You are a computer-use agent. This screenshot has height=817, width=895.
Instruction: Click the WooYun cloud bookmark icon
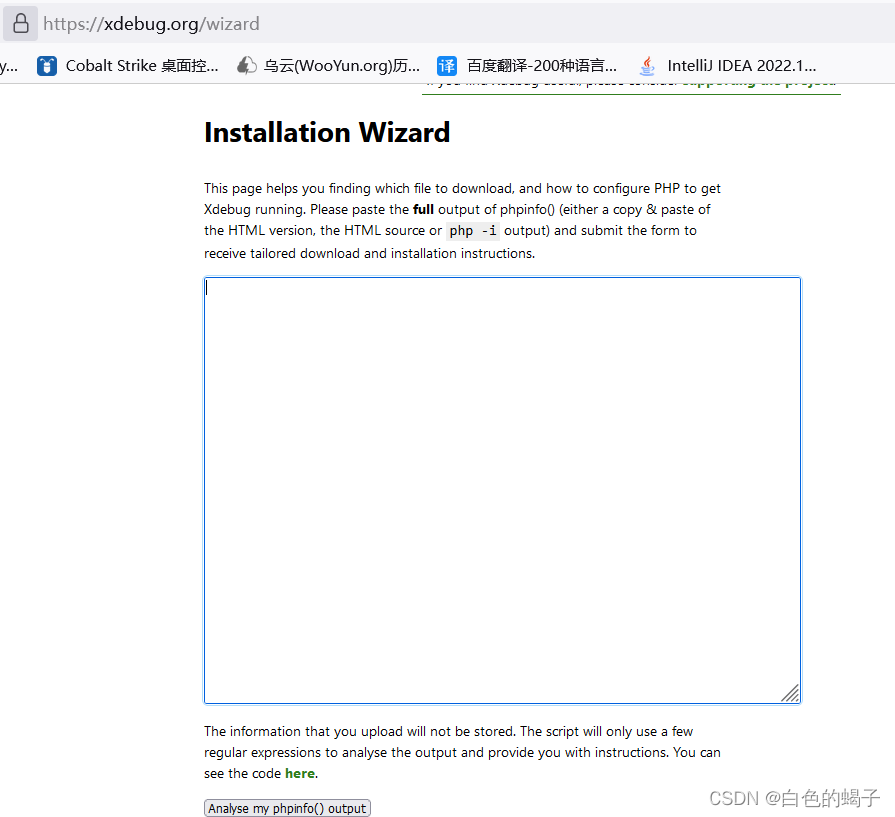(x=246, y=66)
